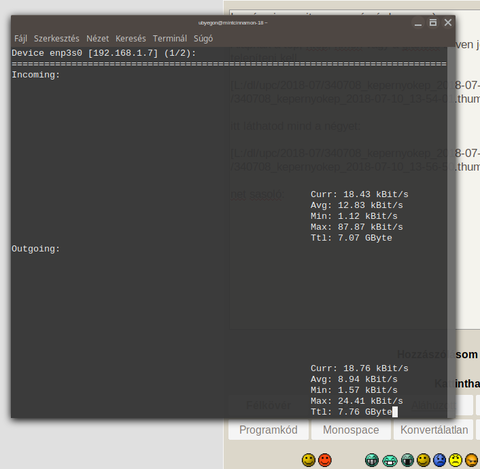Image resolution: width=480 pixels, height=469 pixels.
Task: Click the terminal's vertical scrollbar
Action: click(x=451, y=232)
